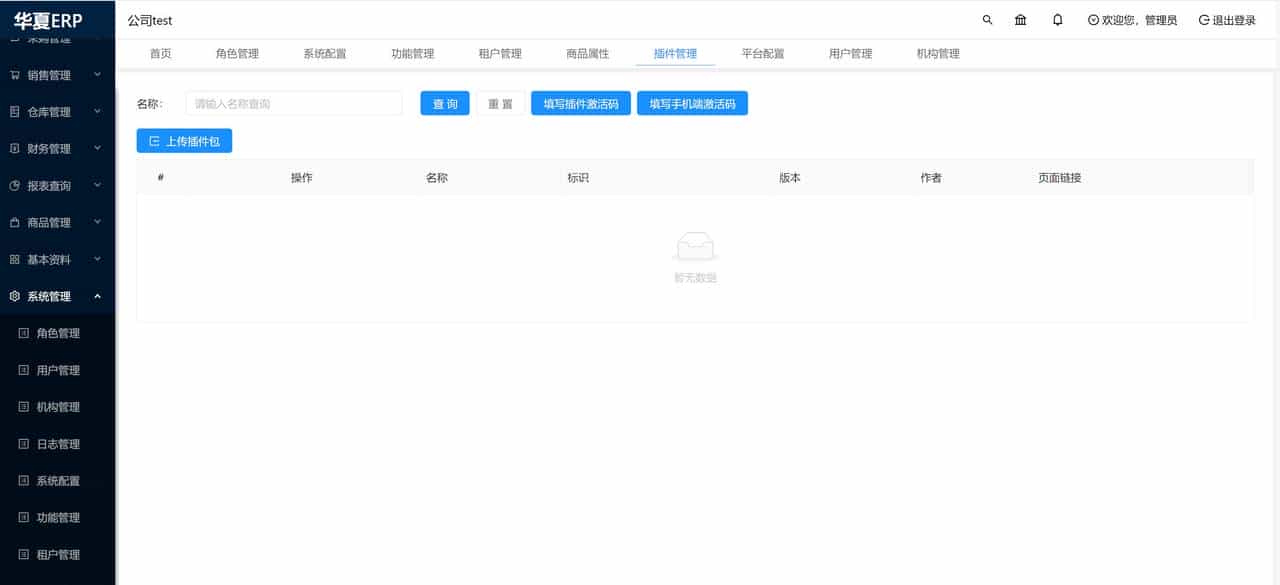Screen dimensions: 1280x585
Task: Click the search magnifier icon in top bar
Action: click(x=987, y=19)
